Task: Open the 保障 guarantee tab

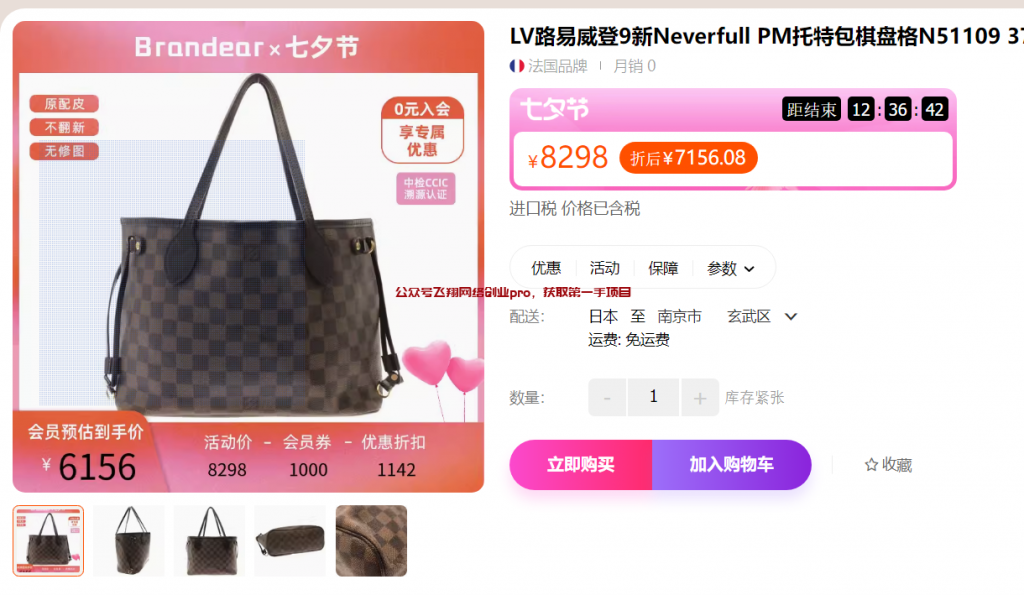Action: click(663, 268)
